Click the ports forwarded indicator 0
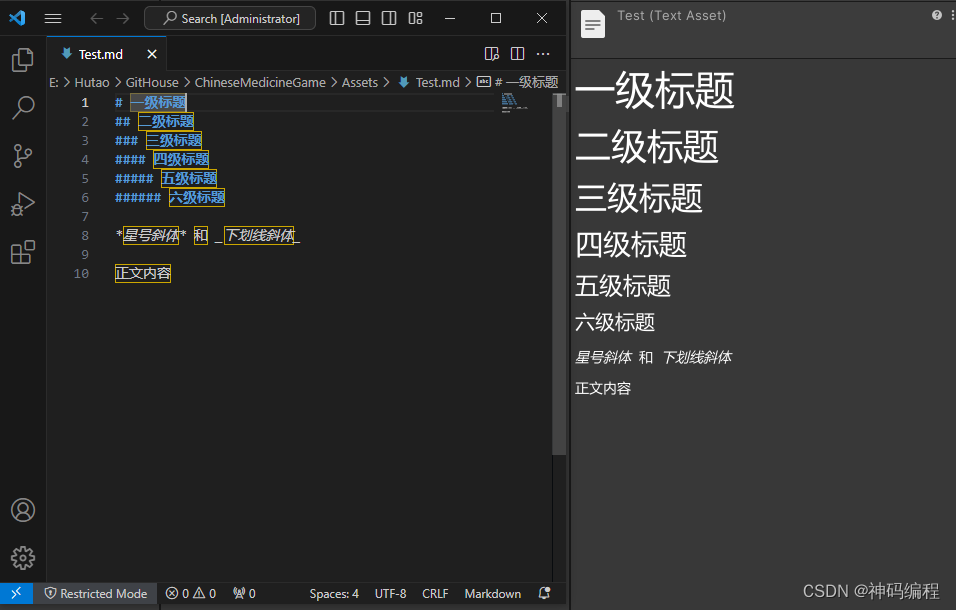 click(x=244, y=594)
